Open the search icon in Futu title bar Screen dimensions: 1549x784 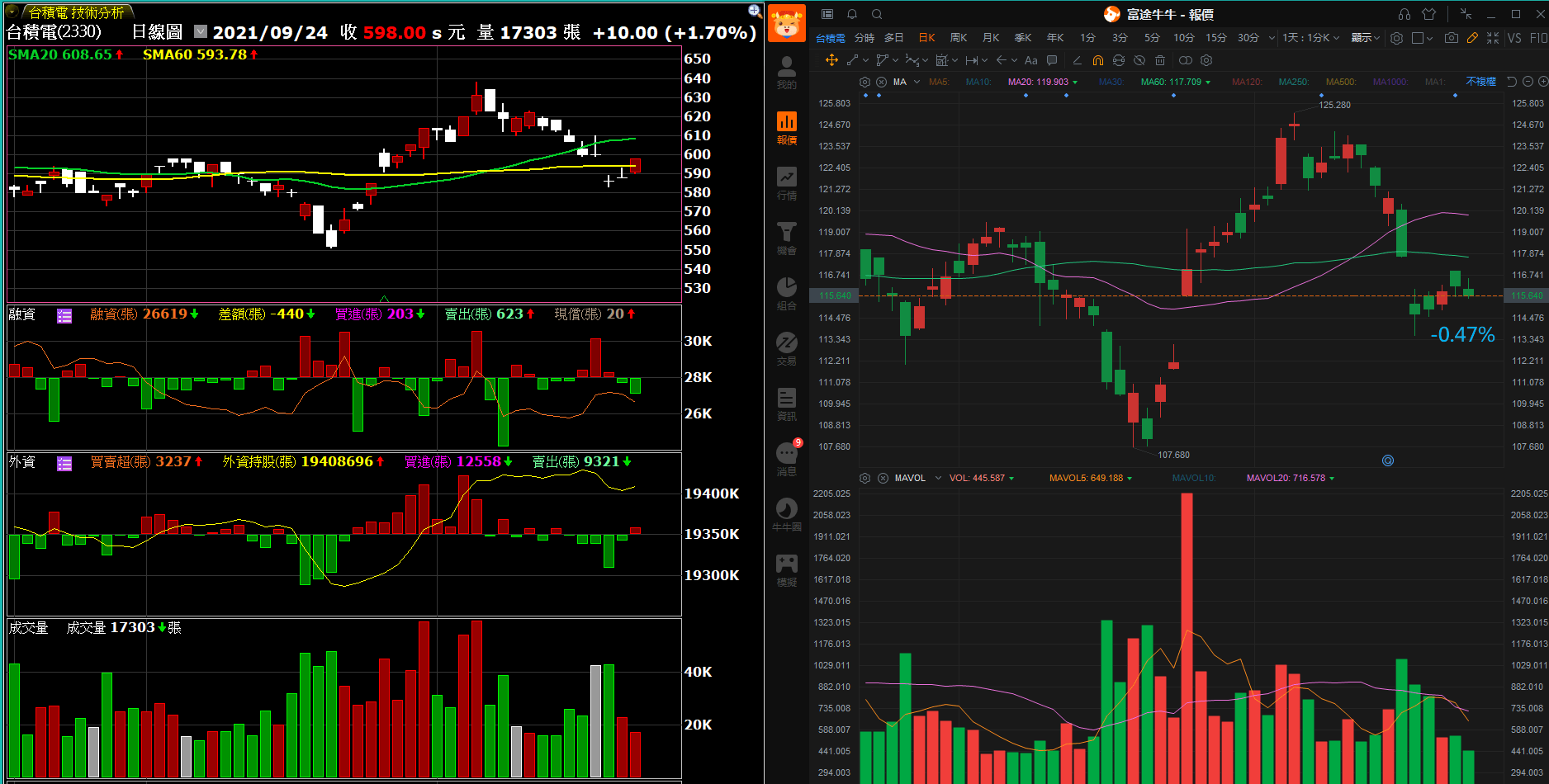coord(877,14)
